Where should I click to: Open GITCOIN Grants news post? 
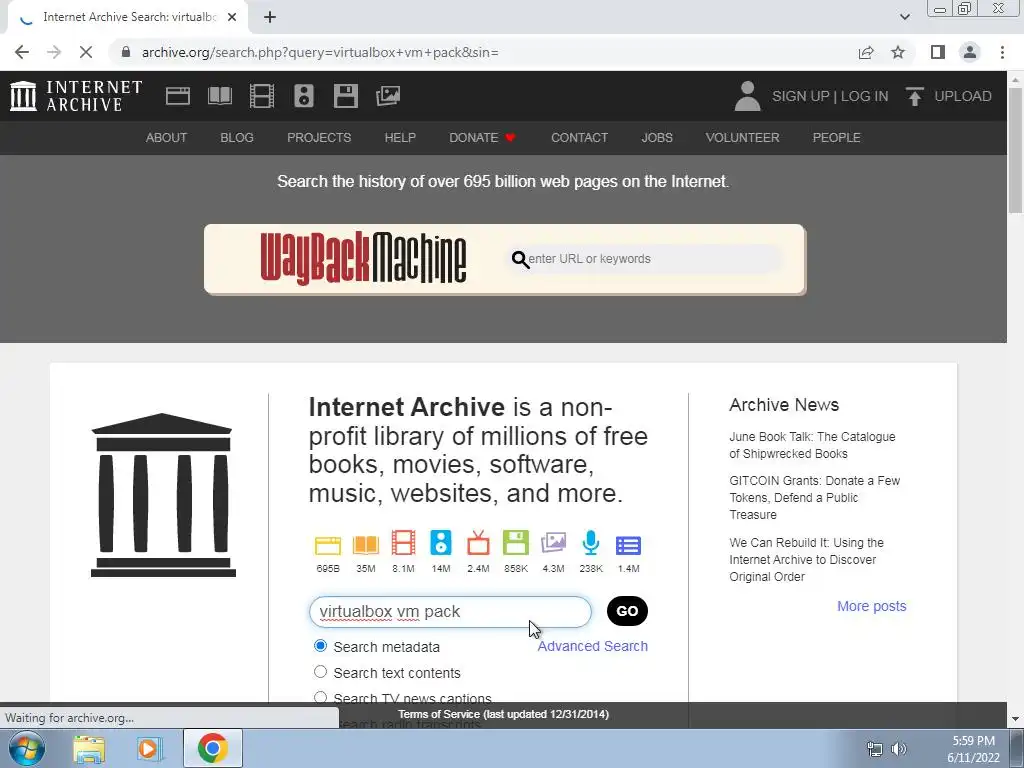pos(814,498)
